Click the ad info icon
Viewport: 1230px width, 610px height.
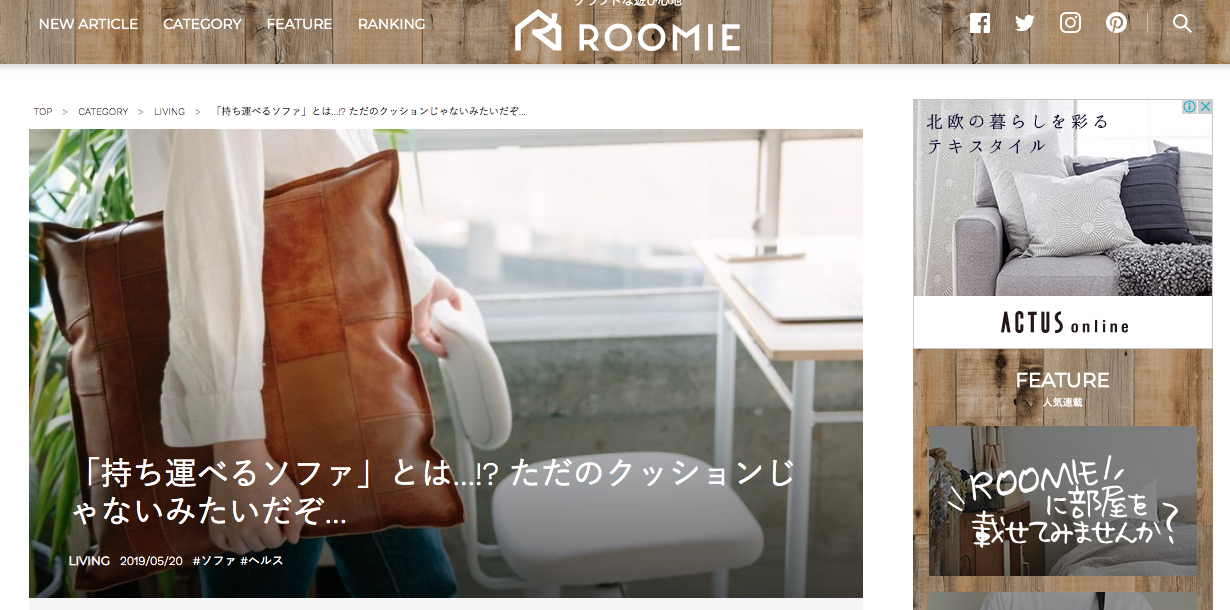point(1190,107)
